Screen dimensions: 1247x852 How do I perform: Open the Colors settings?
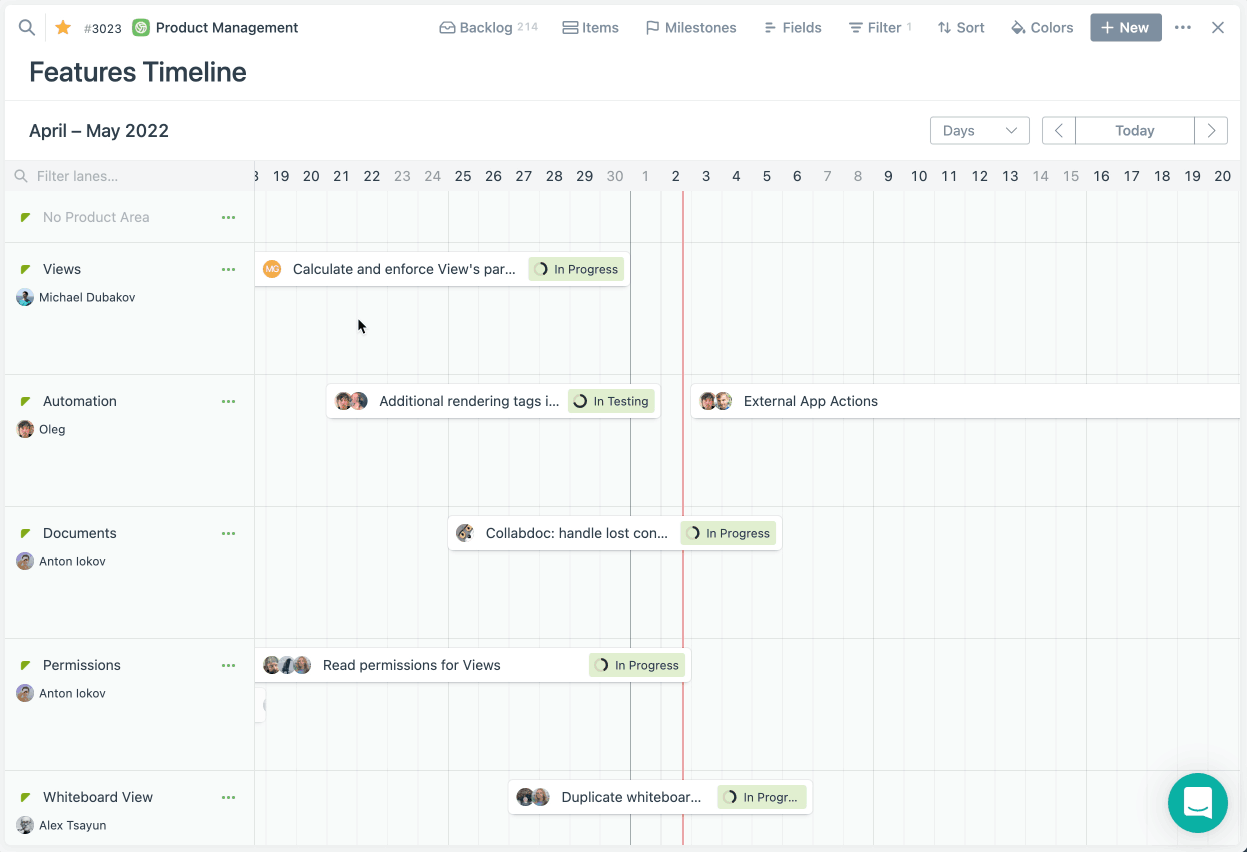pos(1042,28)
